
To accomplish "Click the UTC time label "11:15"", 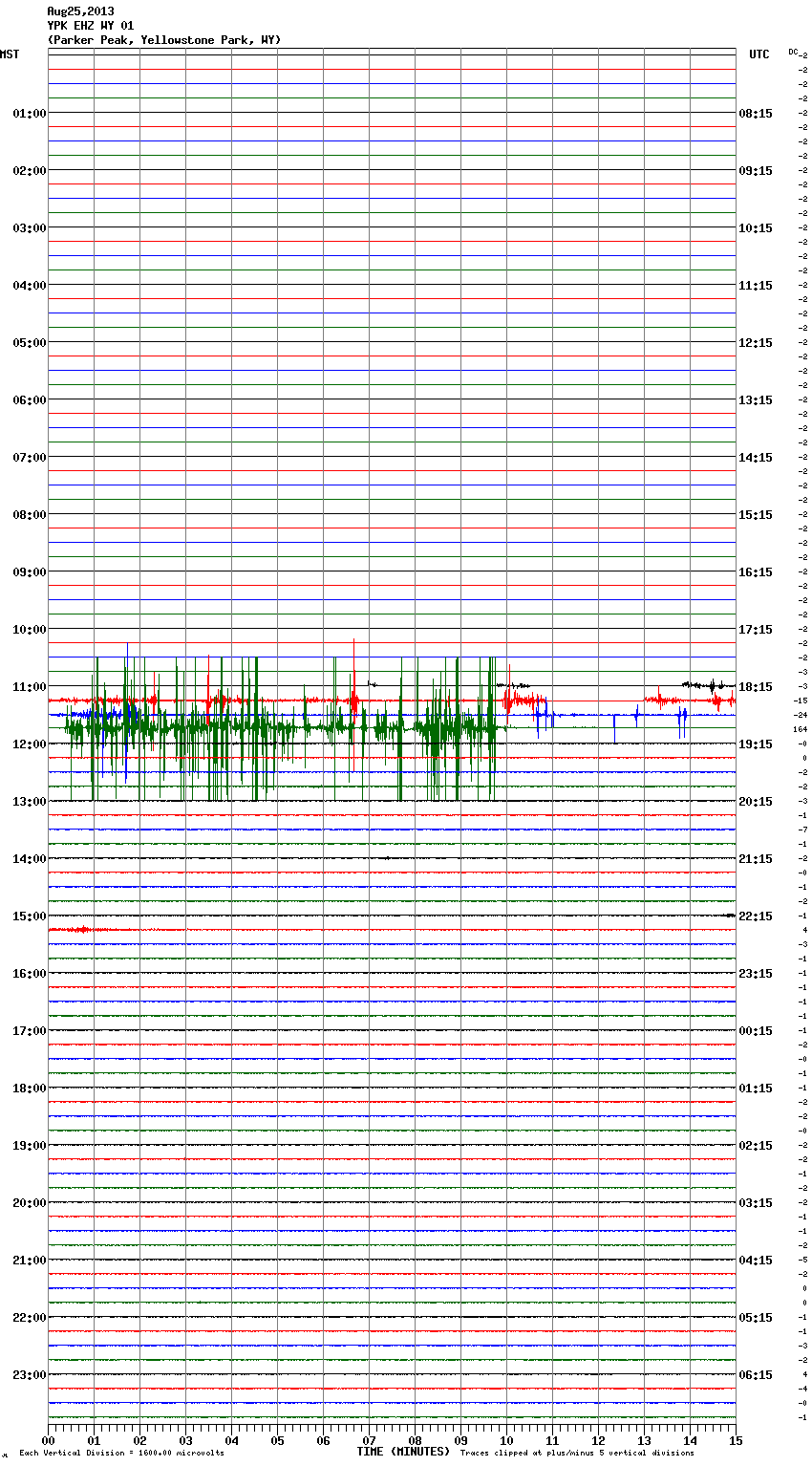I will click(756, 286).
